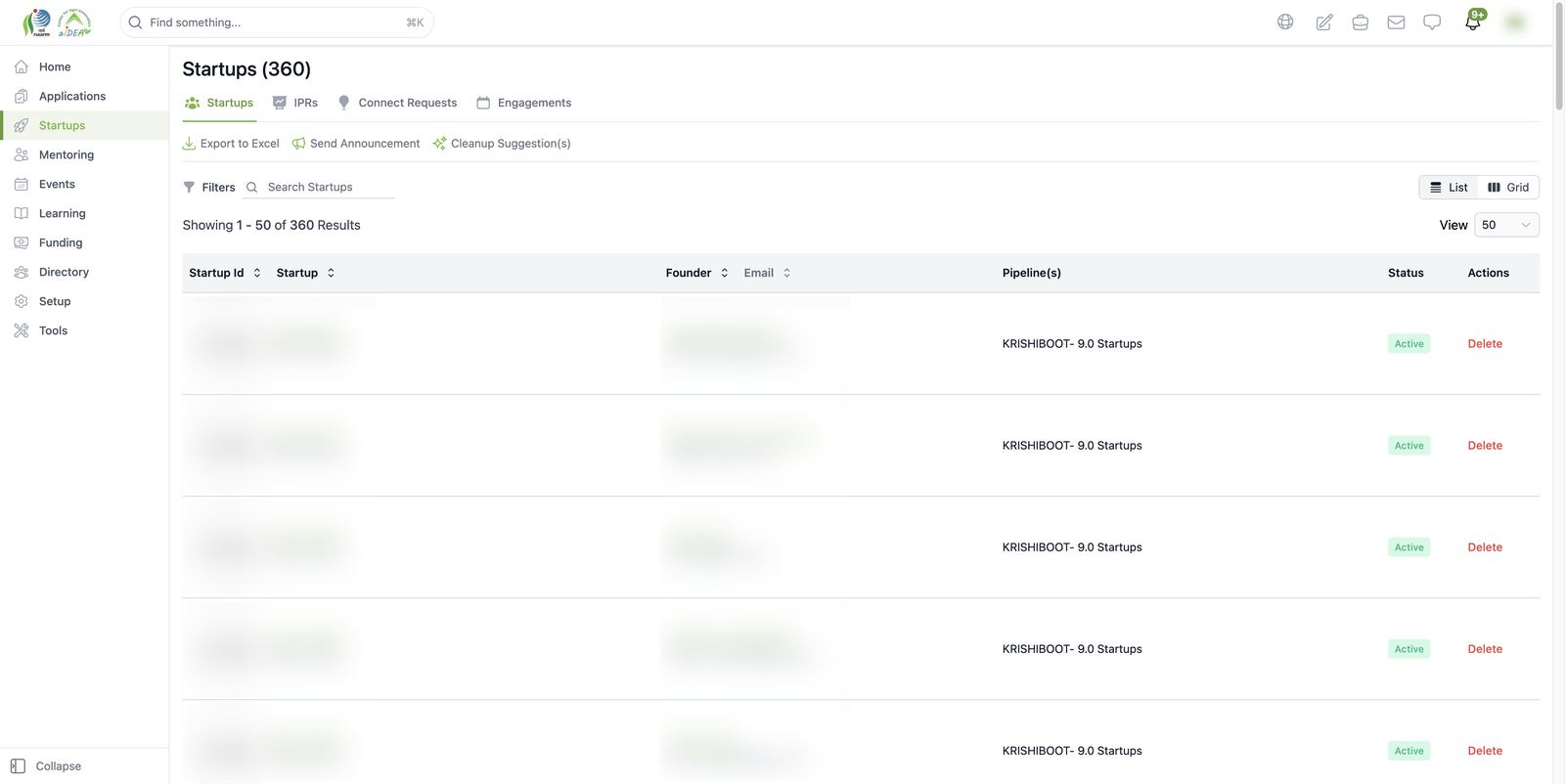Open the briefcase icon in top bar

[1360, 22]
